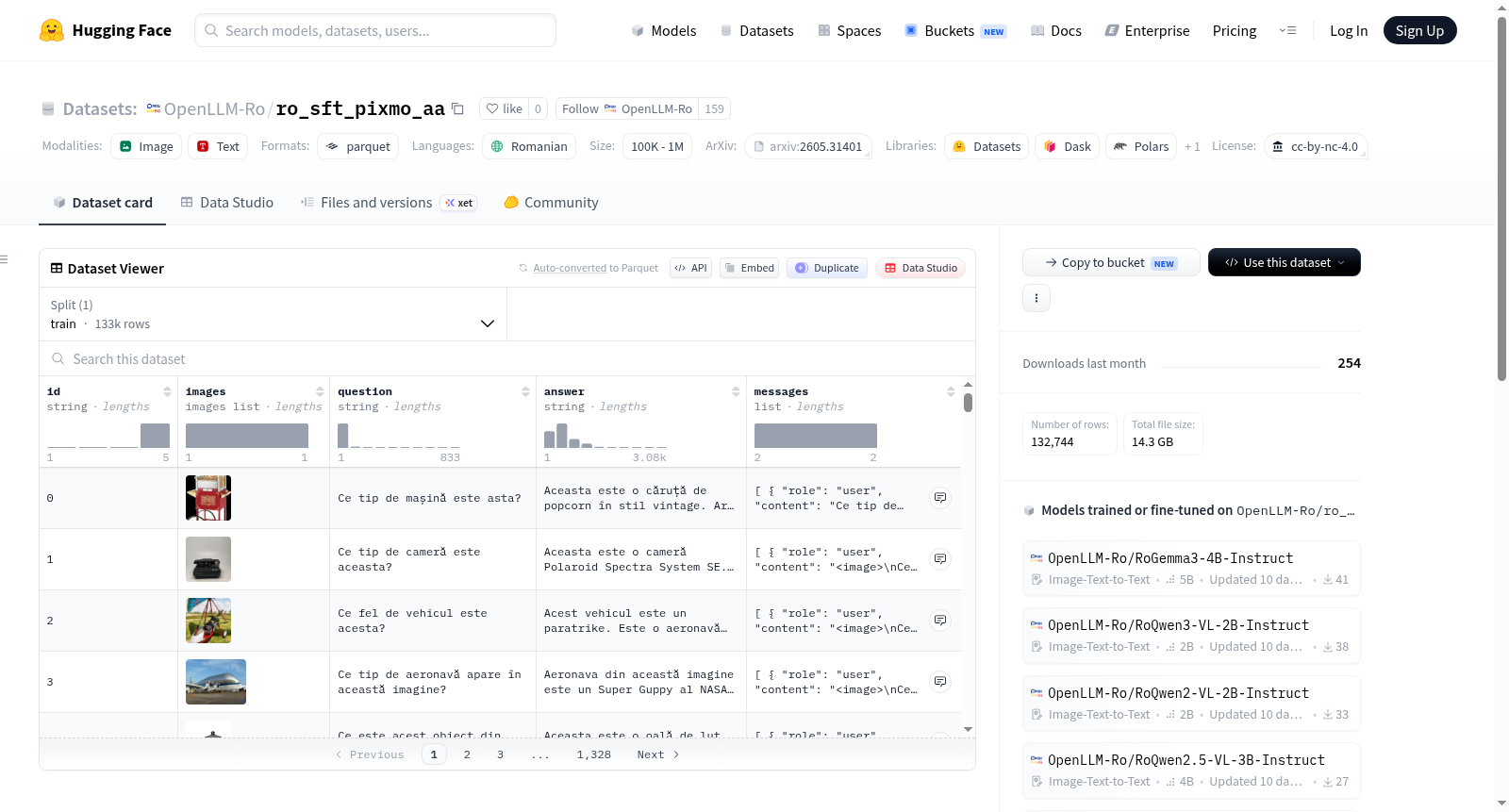
Task: Focus the Search models, datasets, users field
Action: point(375,30)
